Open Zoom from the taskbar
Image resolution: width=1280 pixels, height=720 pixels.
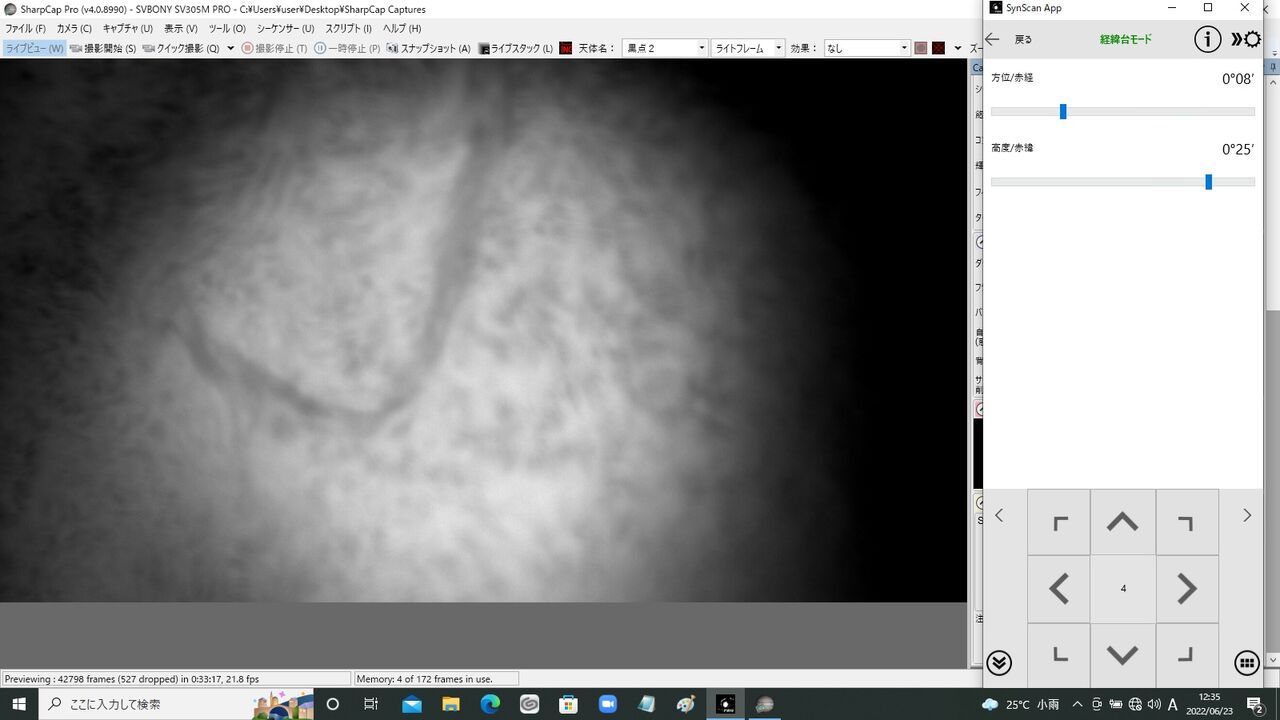607,704
